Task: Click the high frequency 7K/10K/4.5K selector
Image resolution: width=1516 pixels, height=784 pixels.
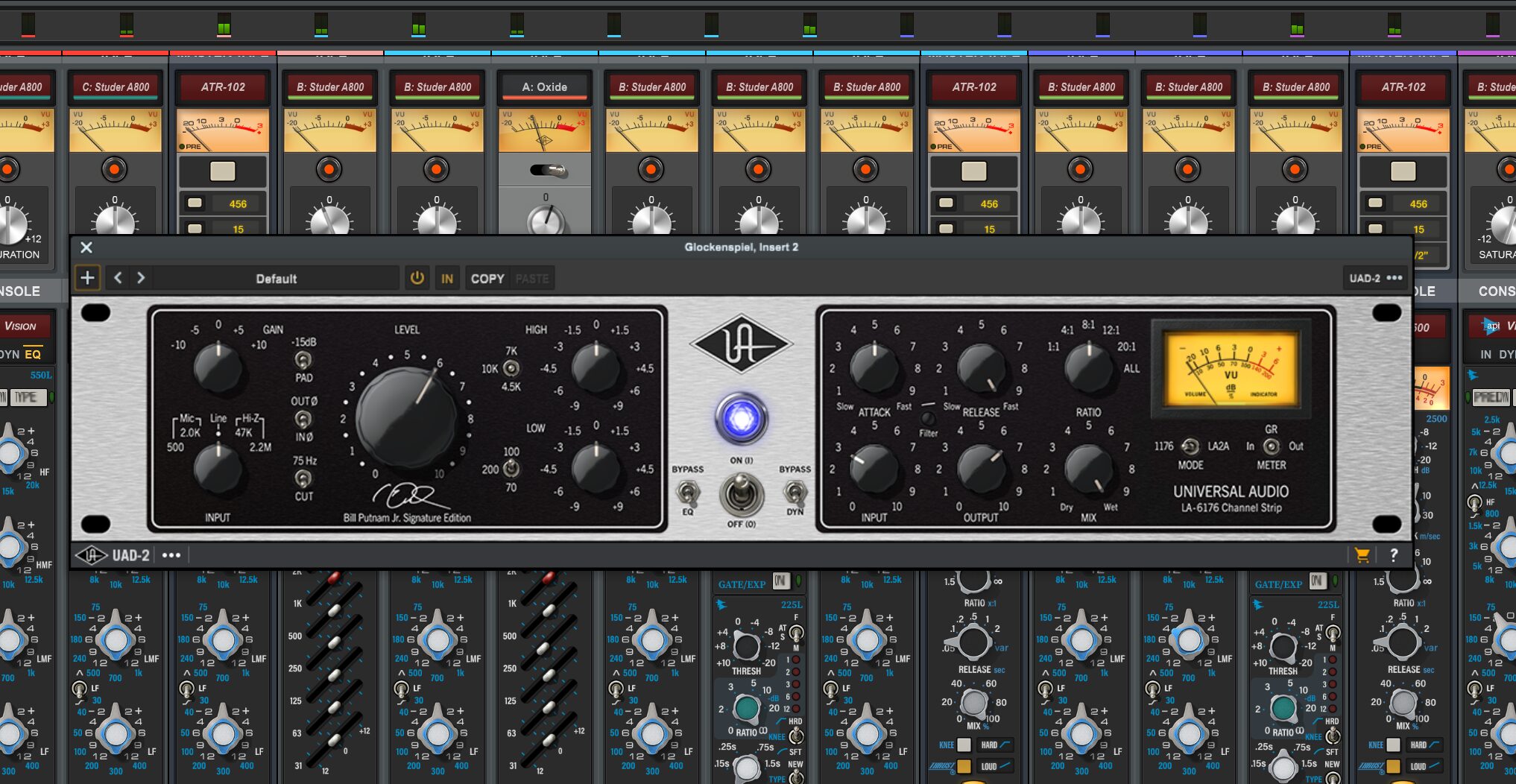Action: point(511,368)
